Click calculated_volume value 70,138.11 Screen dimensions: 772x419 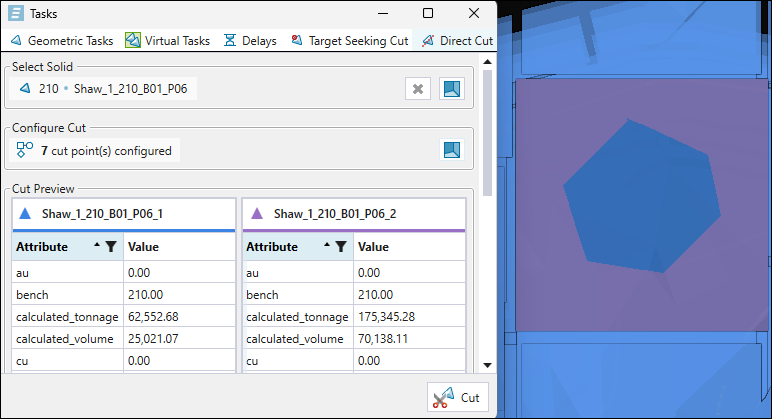pos(383,339)
